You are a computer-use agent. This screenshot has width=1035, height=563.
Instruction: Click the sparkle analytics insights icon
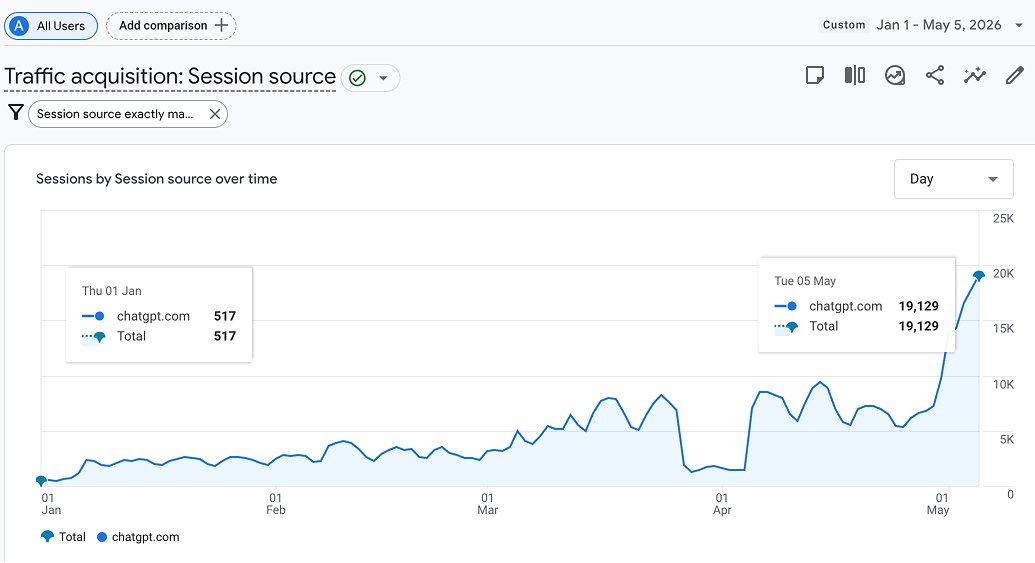coord(974,75)
